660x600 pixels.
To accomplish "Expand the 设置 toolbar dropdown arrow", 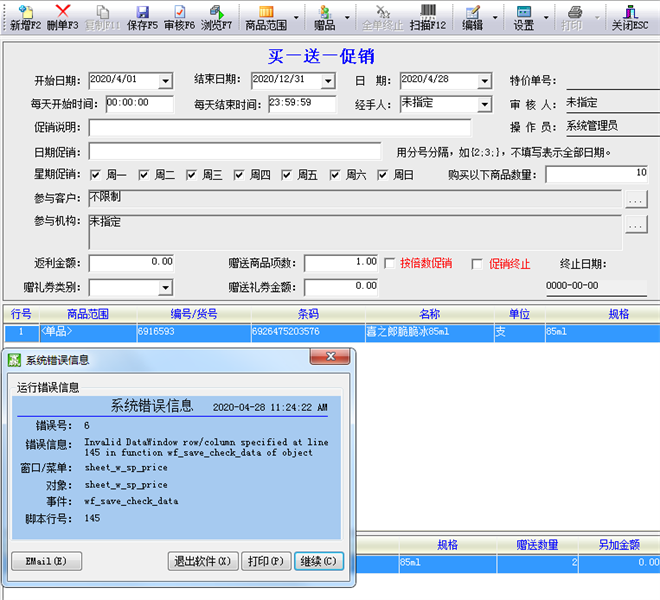I will click(x=546, y=18).
